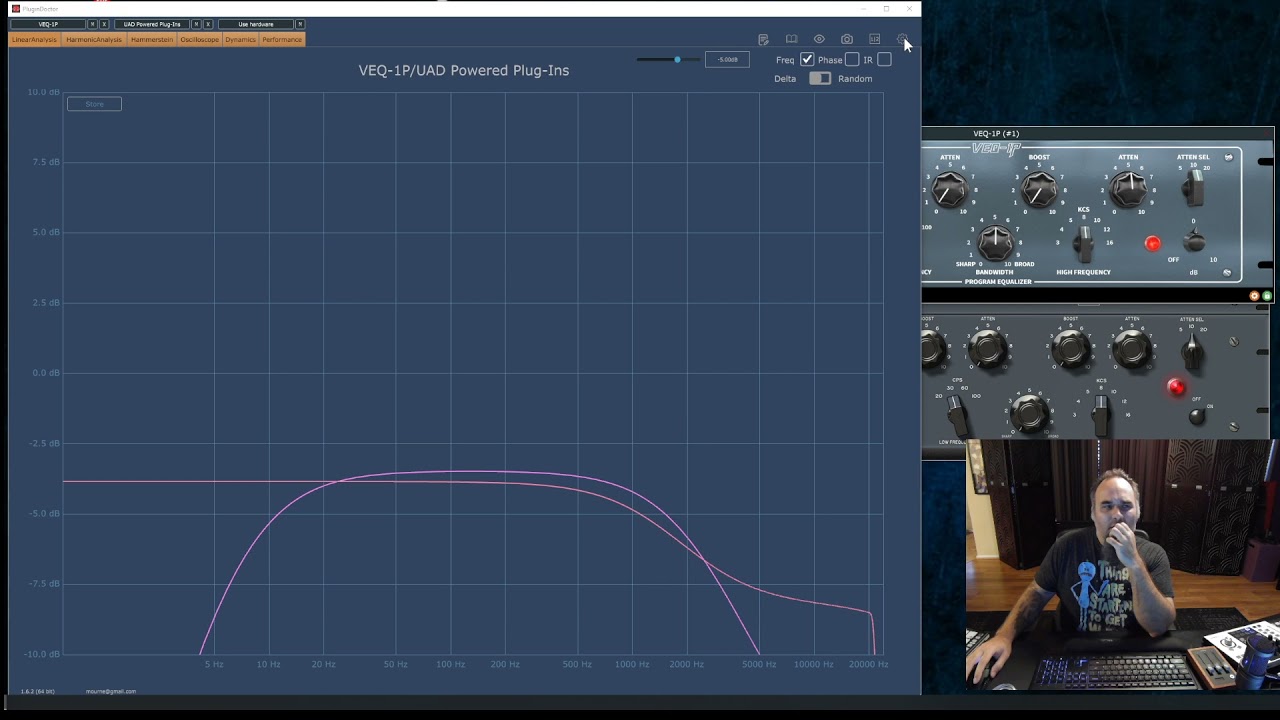
Task: Click the first M button next to VEQ-1P
Action: coord(93,24)
